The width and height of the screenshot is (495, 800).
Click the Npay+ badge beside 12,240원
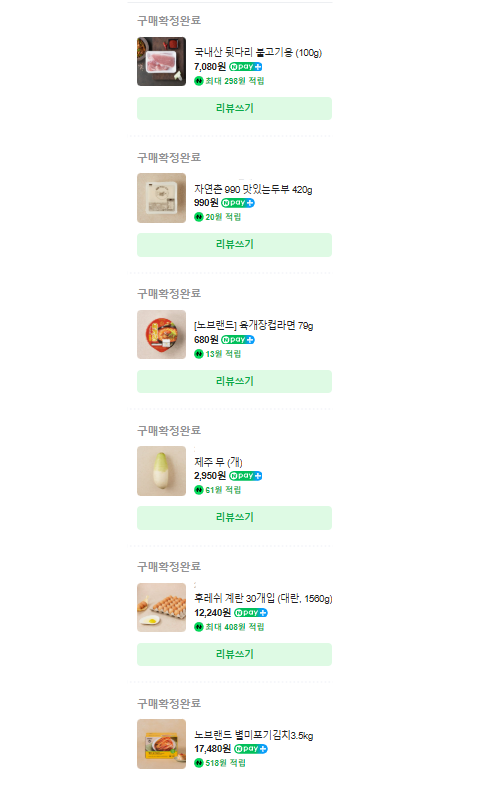[251, 613]
